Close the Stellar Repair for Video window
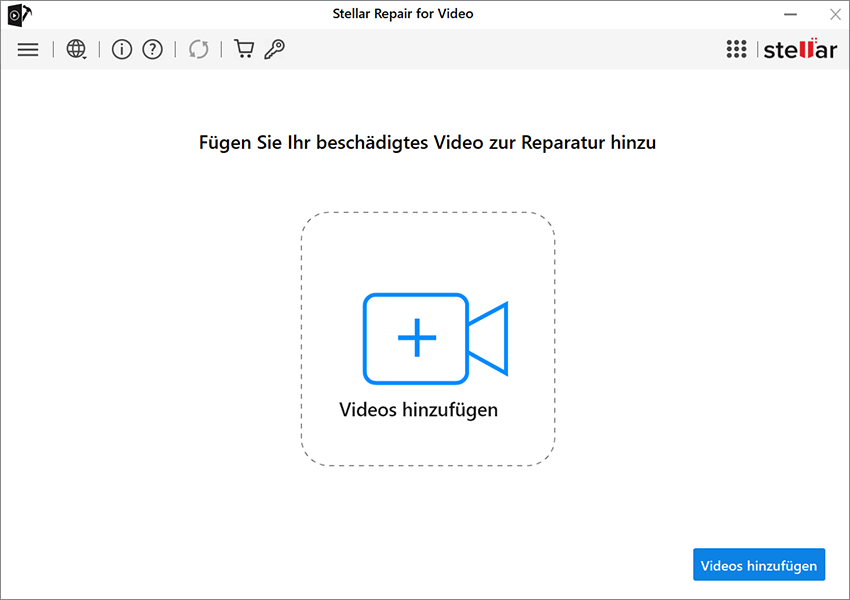This screenshot has height=600, width=850. point(835,15)
